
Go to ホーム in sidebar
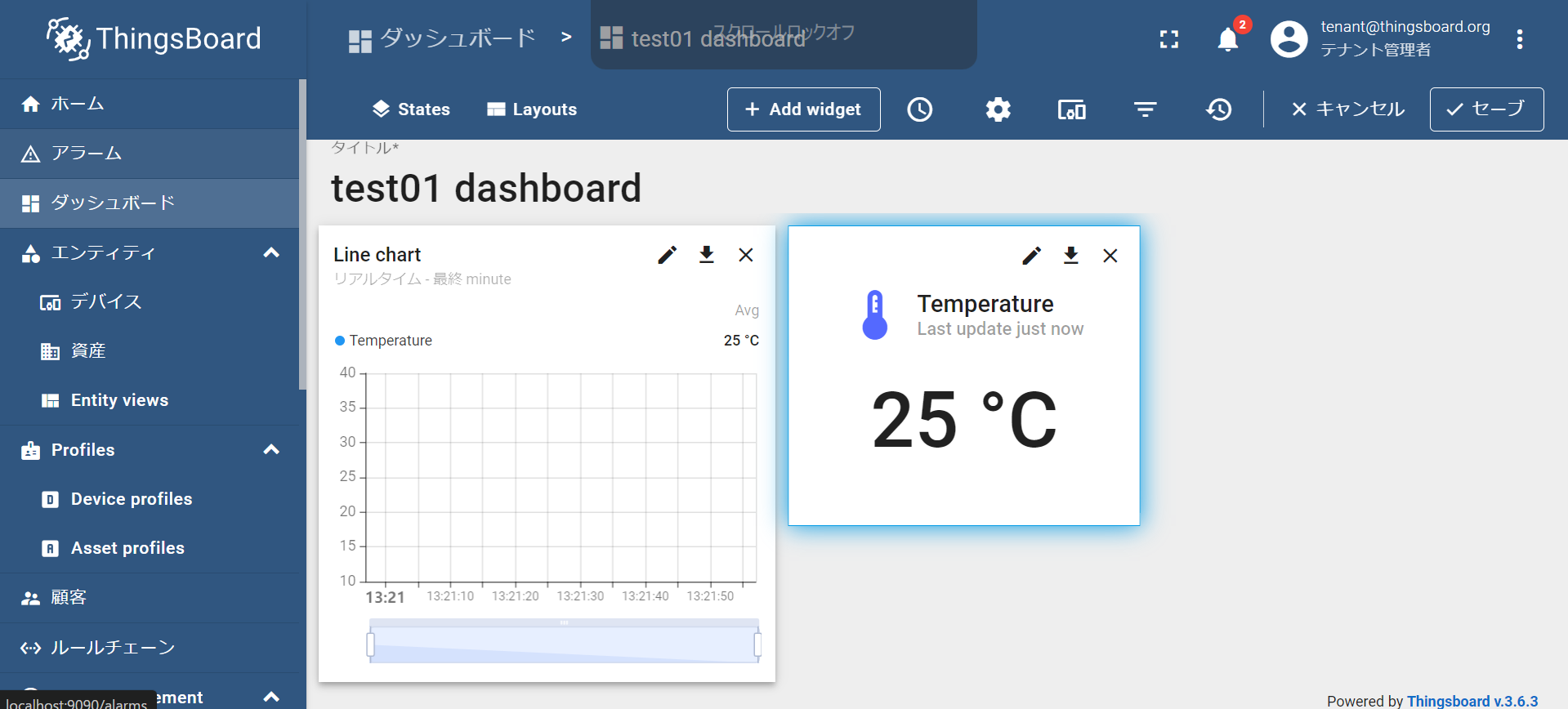(150, 104)
